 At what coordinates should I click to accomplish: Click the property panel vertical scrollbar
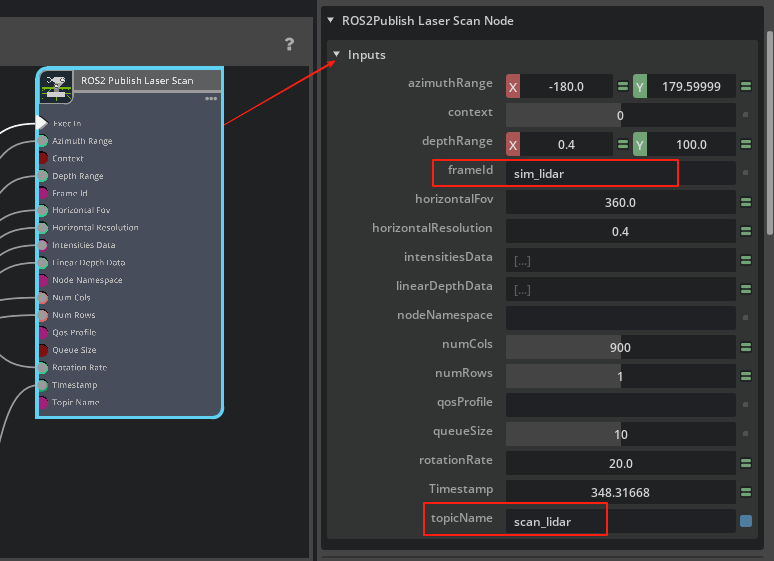770,133
